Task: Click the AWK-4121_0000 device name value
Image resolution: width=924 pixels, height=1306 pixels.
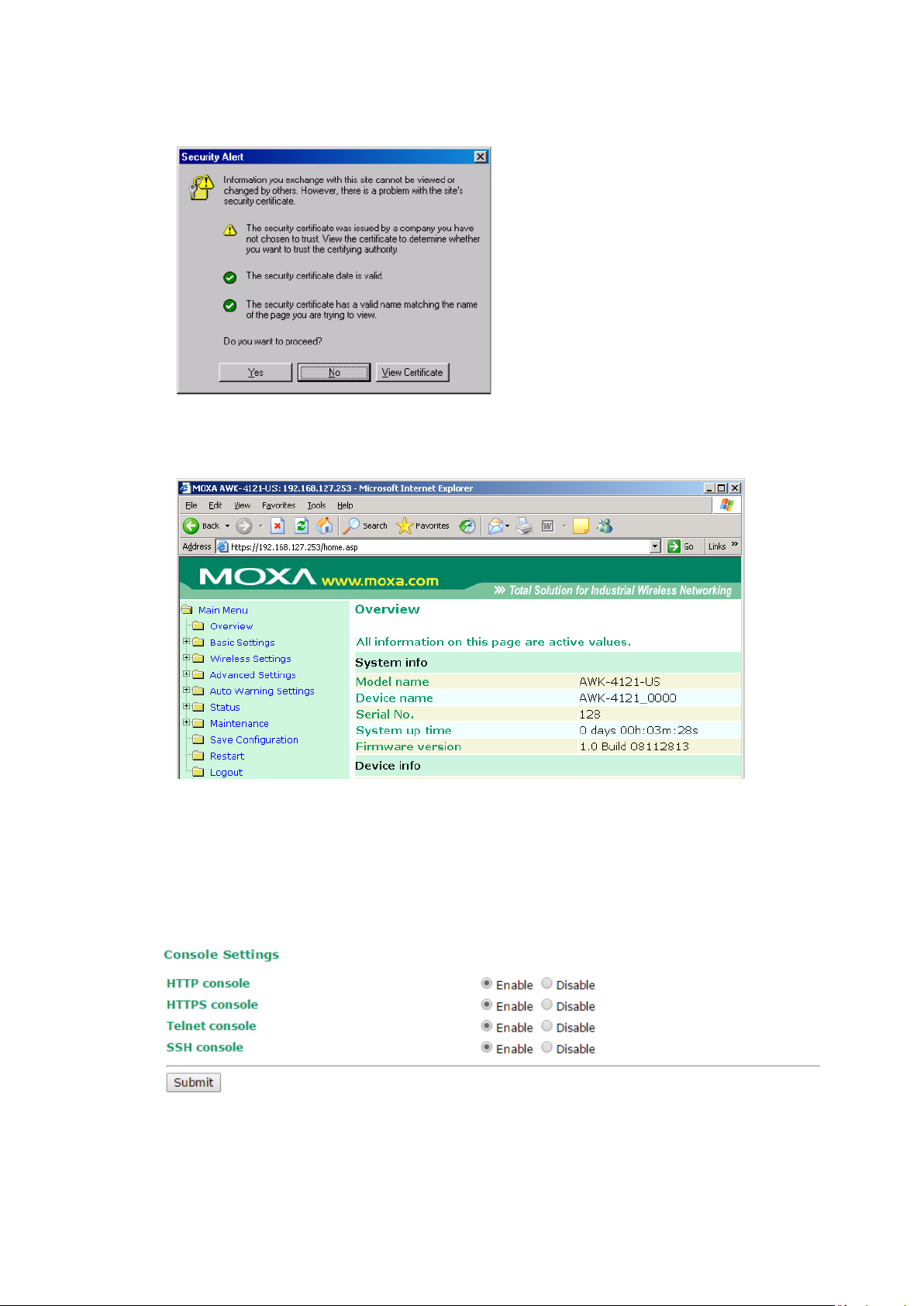Action: point(628,698)
